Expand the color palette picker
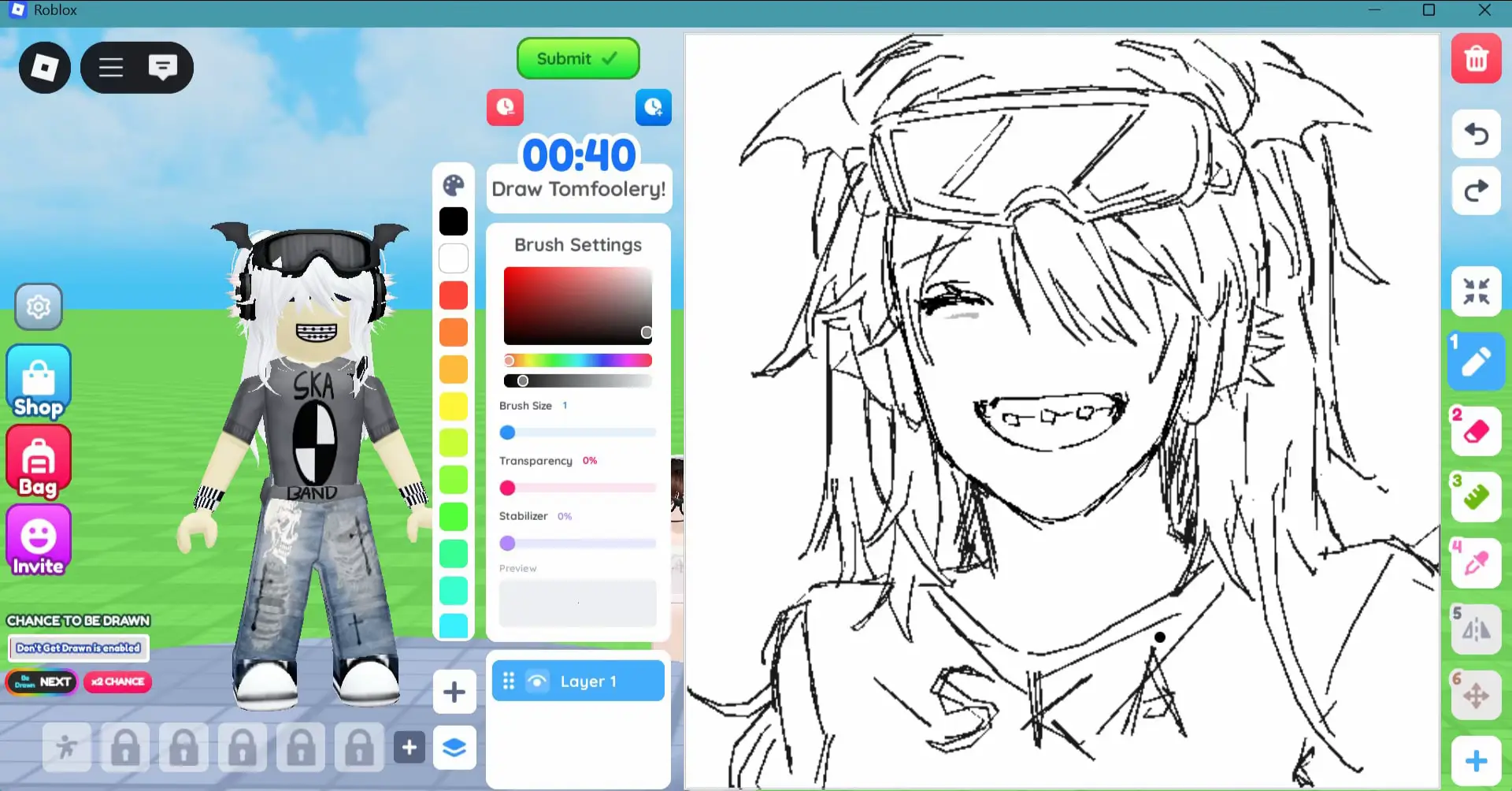The height and width of the screenshot is (791, 1512). pyautogui.click(x=454, y=187)
